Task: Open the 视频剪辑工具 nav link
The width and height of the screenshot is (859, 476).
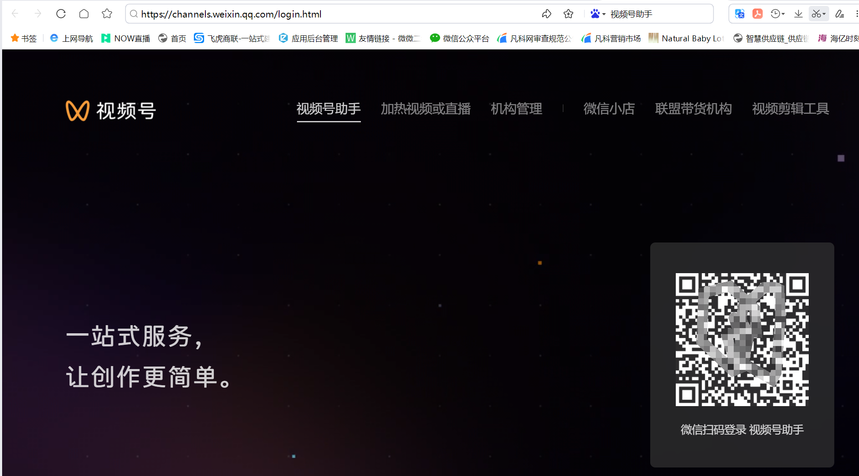Action: (x=791, y=109)
